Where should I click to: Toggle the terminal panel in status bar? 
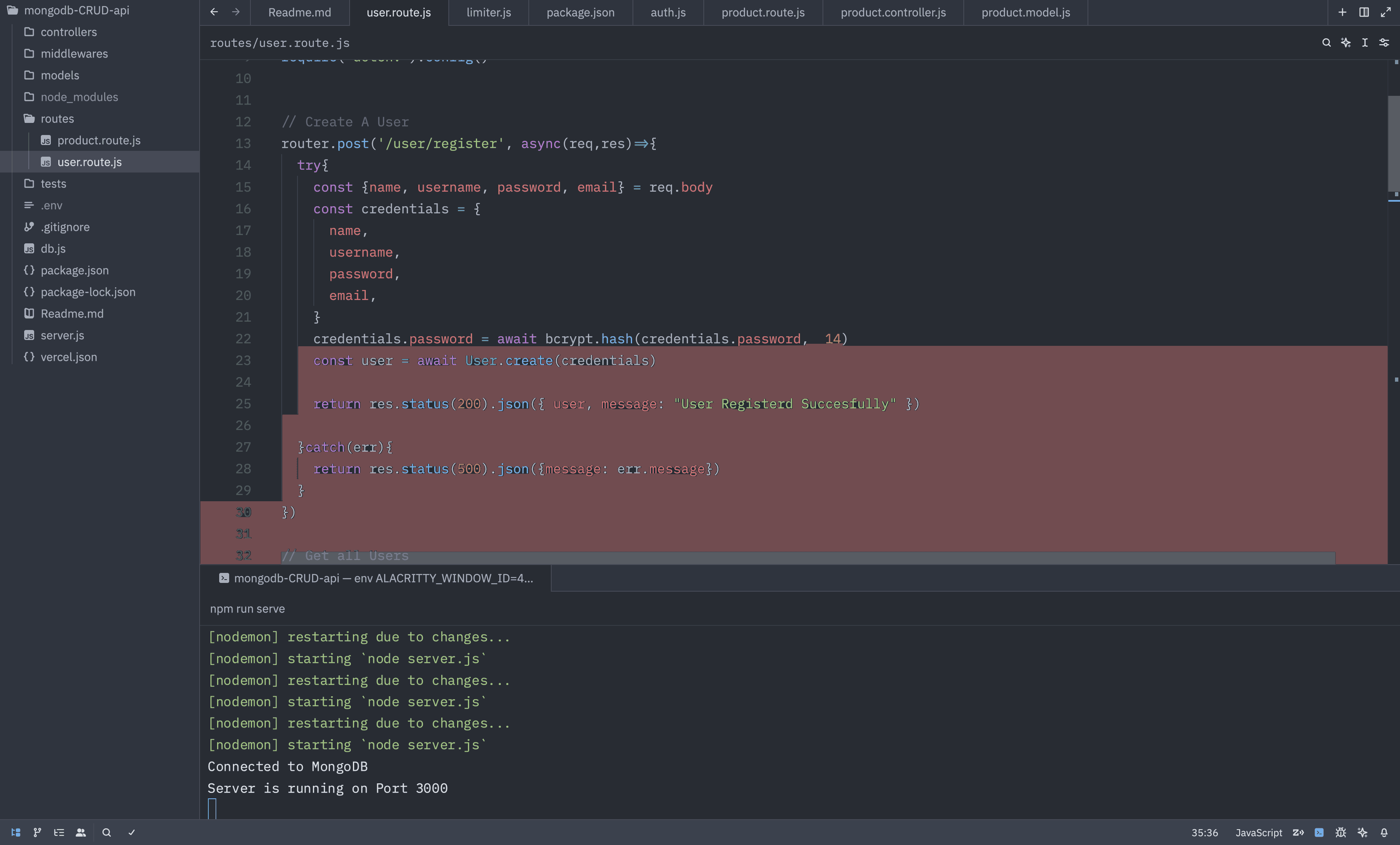pos(1319,832)
